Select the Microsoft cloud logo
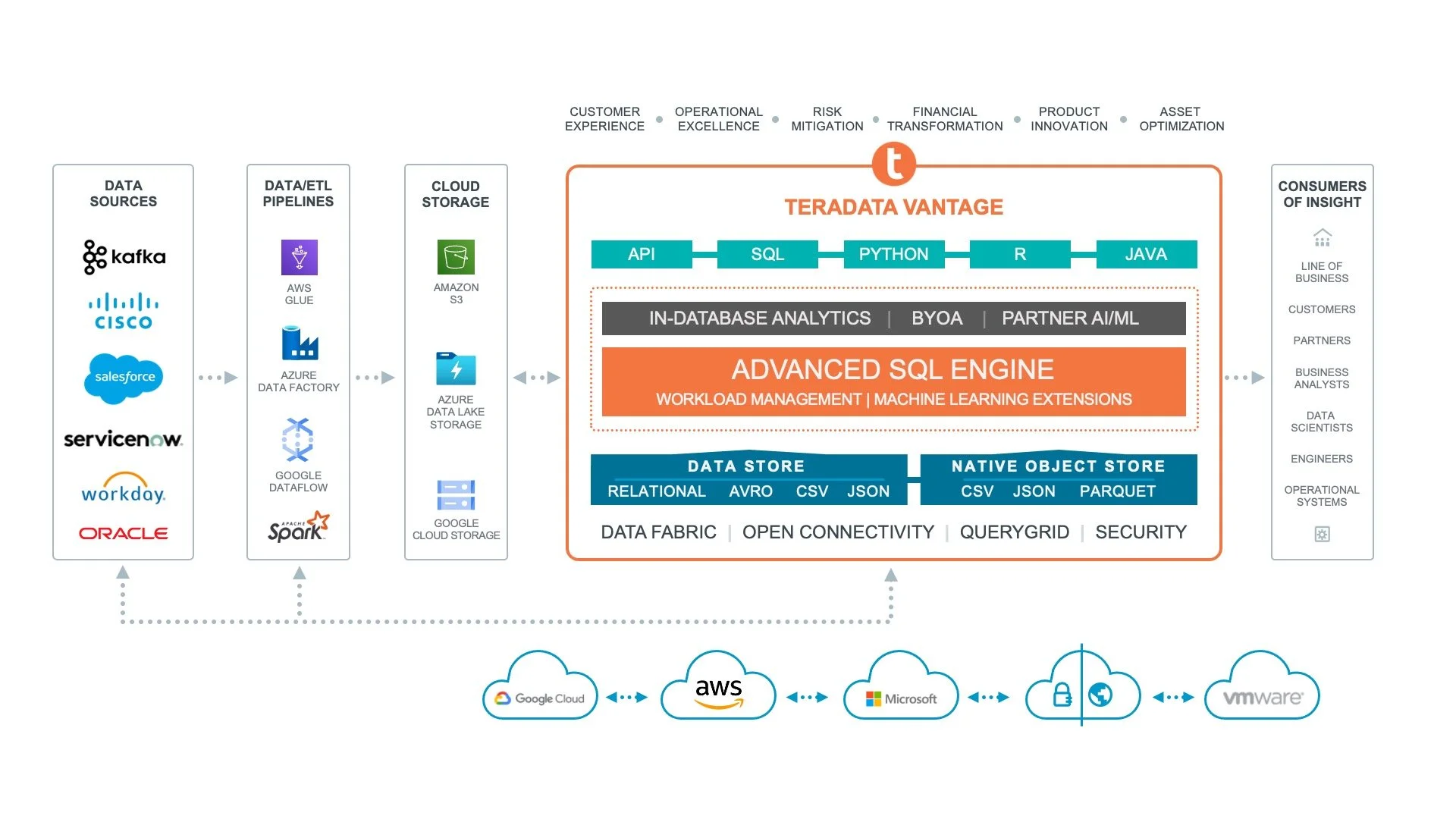The height and width of the screenshot is (819, 1456). (x=900, y=698)
